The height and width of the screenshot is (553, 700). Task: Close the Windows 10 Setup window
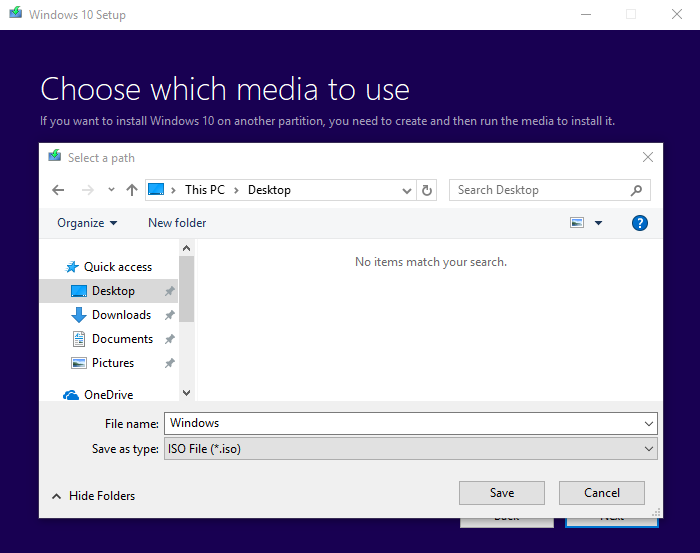[x=677, y=14]
